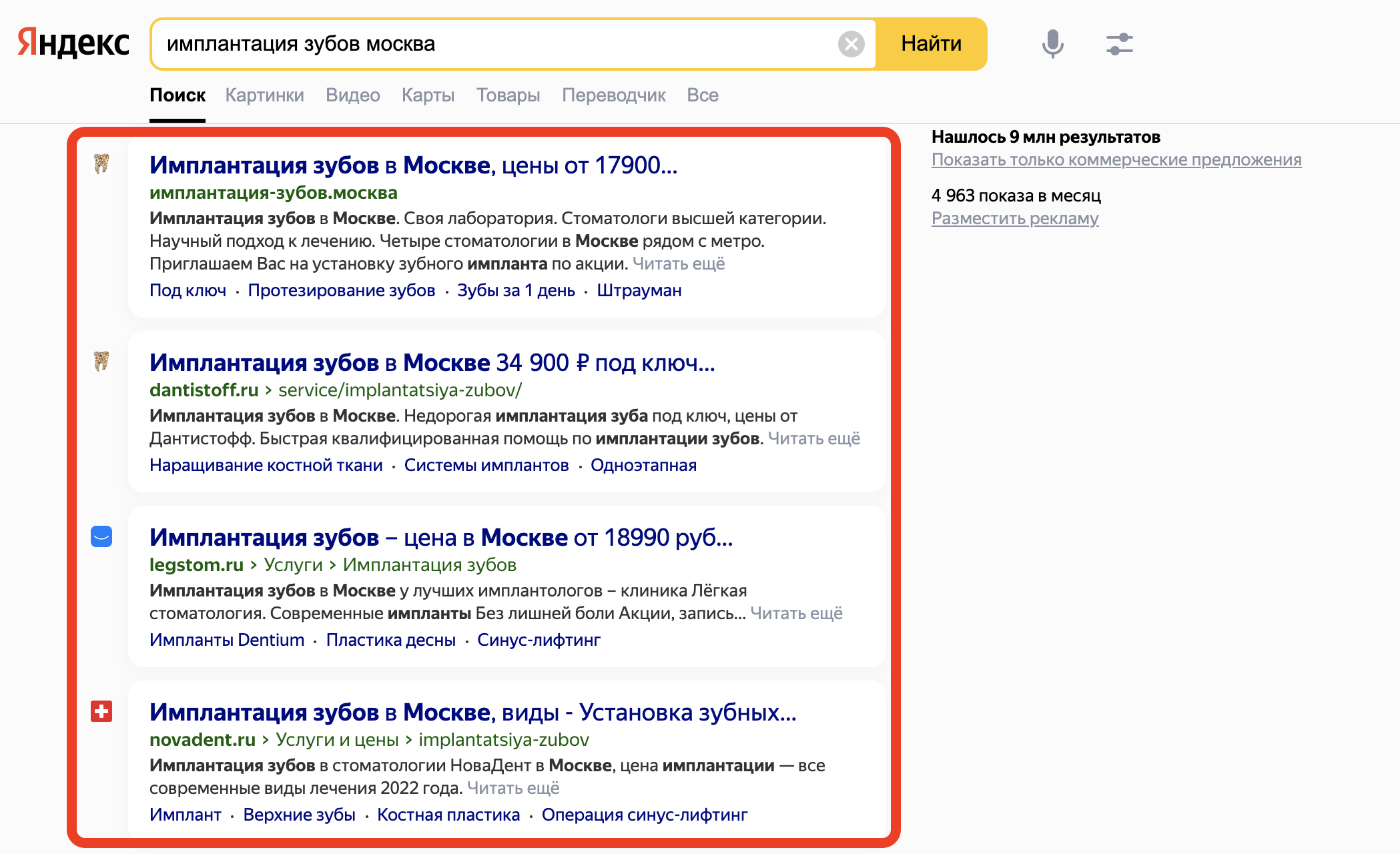1400x854 pixels.
Task: Switch to the Товары tab
Action: 508,95
